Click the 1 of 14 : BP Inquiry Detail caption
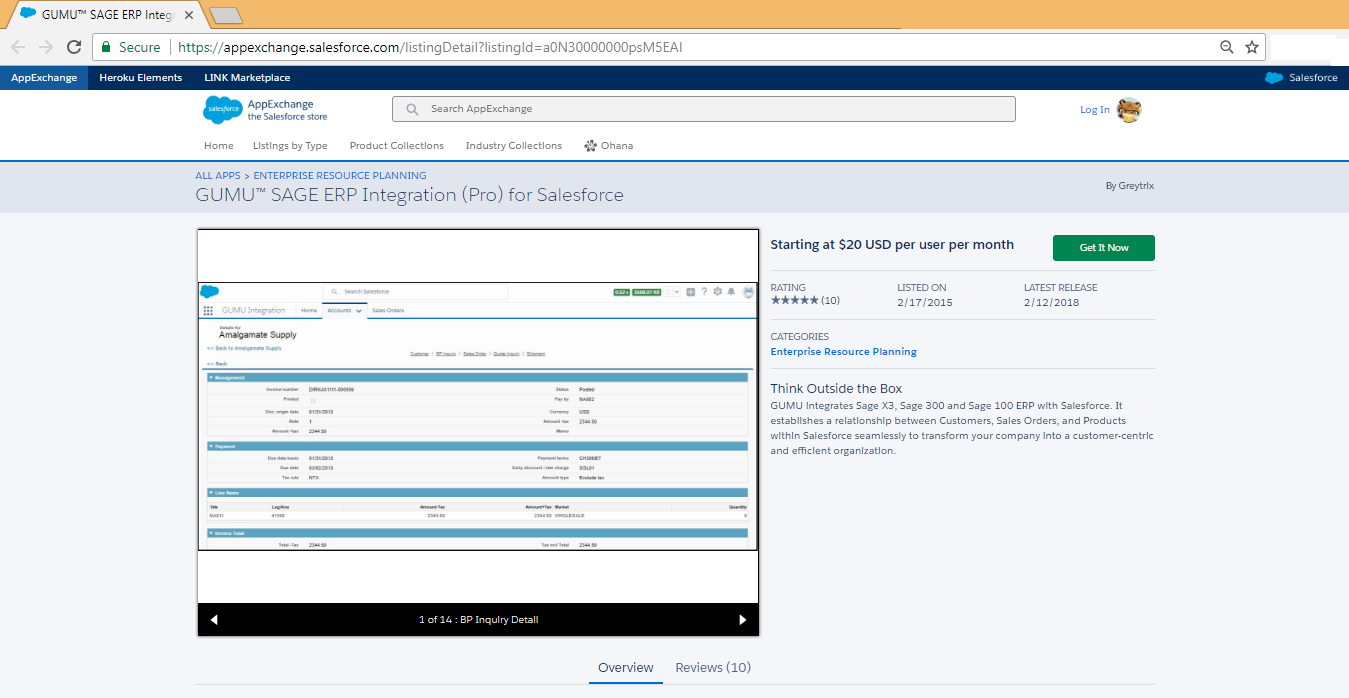Image resolution: width=1349 pixels, height=698 pixels. click(478, 620)
